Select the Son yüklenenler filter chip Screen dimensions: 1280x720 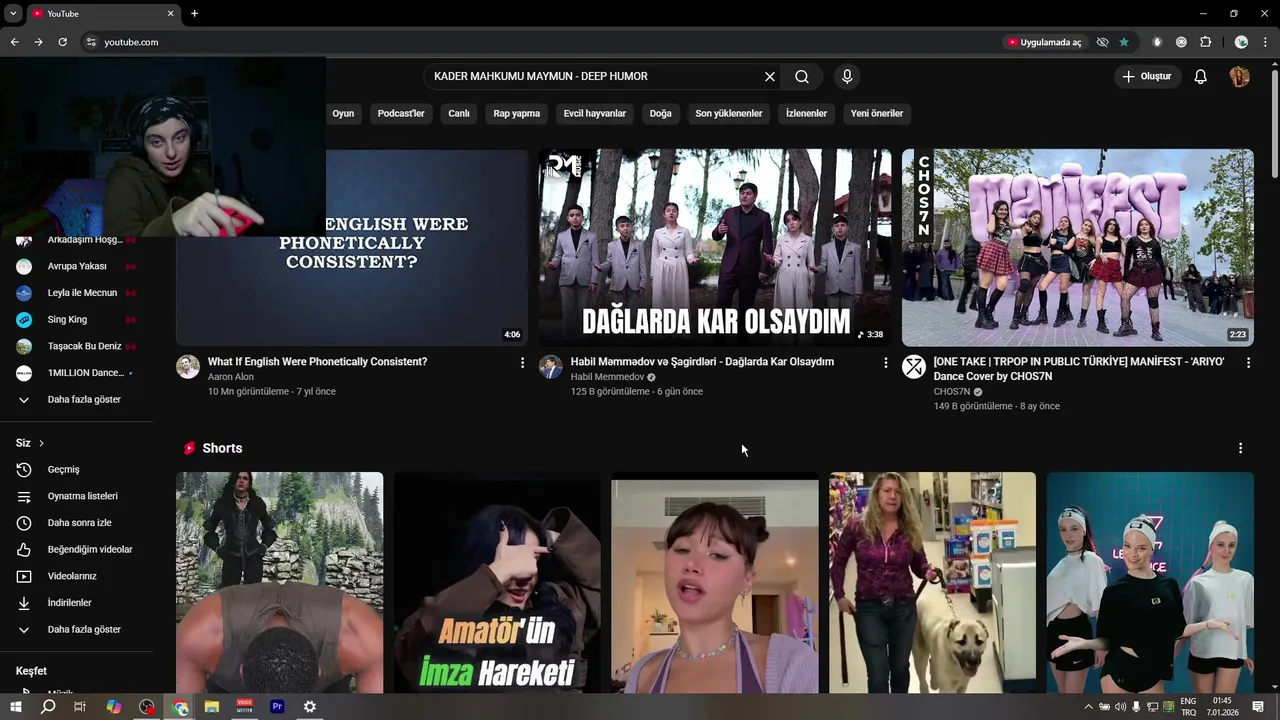pos(729,114)
